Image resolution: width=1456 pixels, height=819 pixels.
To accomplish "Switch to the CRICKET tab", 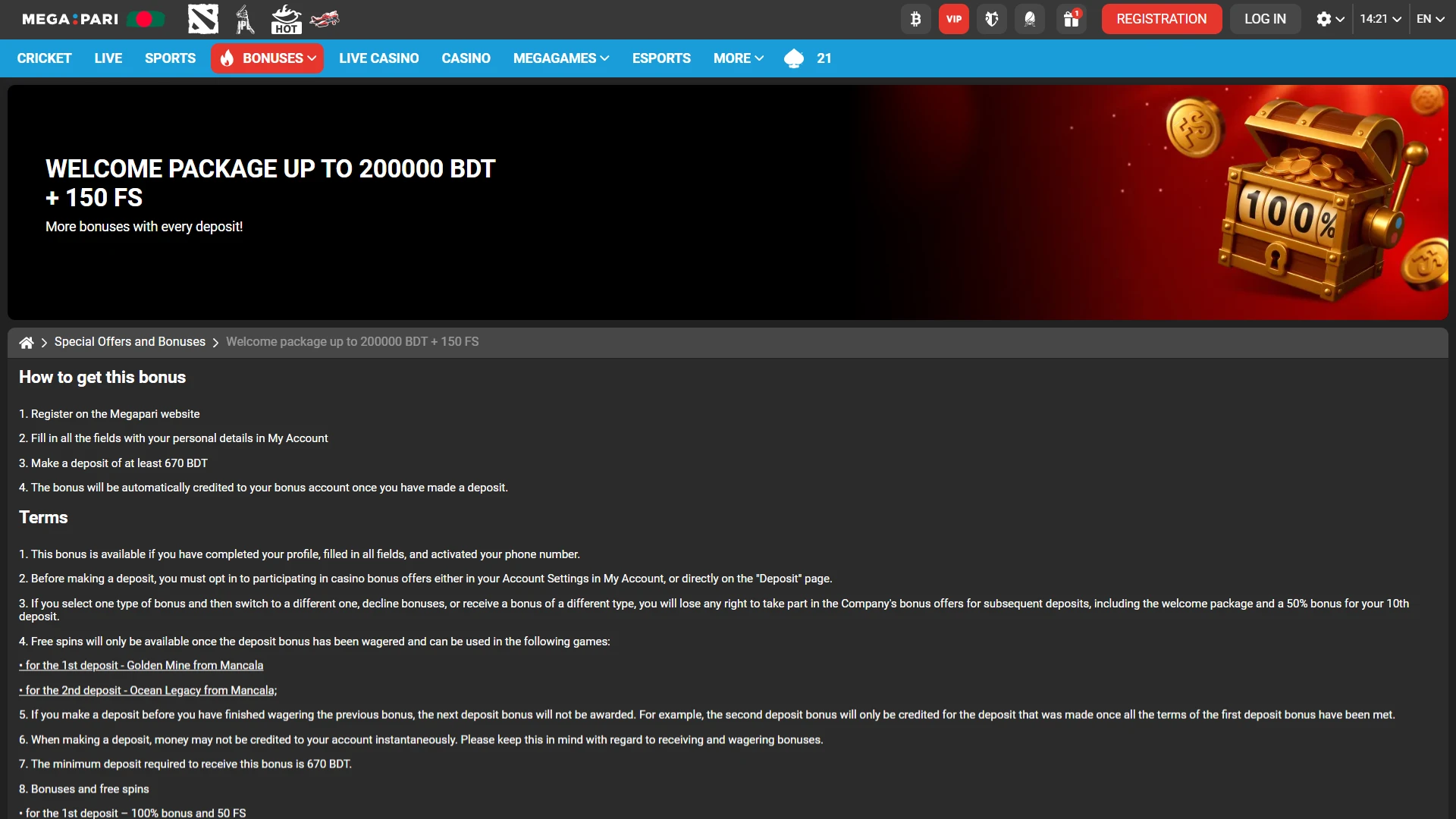I will [44, 58].
